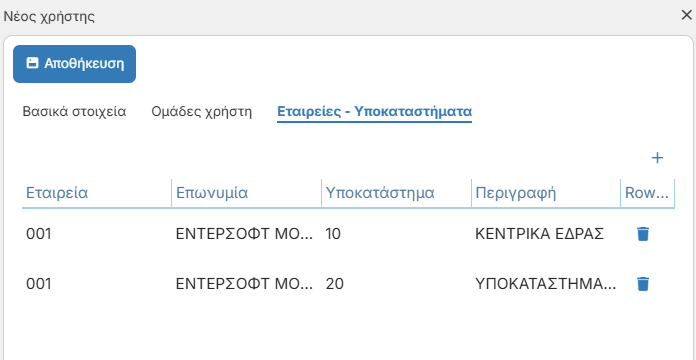The width and height of the screenshot is (696, 360).
Task: Delete the ΚΕΝΤΡΙΚΑ ΕΔΡΑΣ row
Action: [x=643, y=233]
